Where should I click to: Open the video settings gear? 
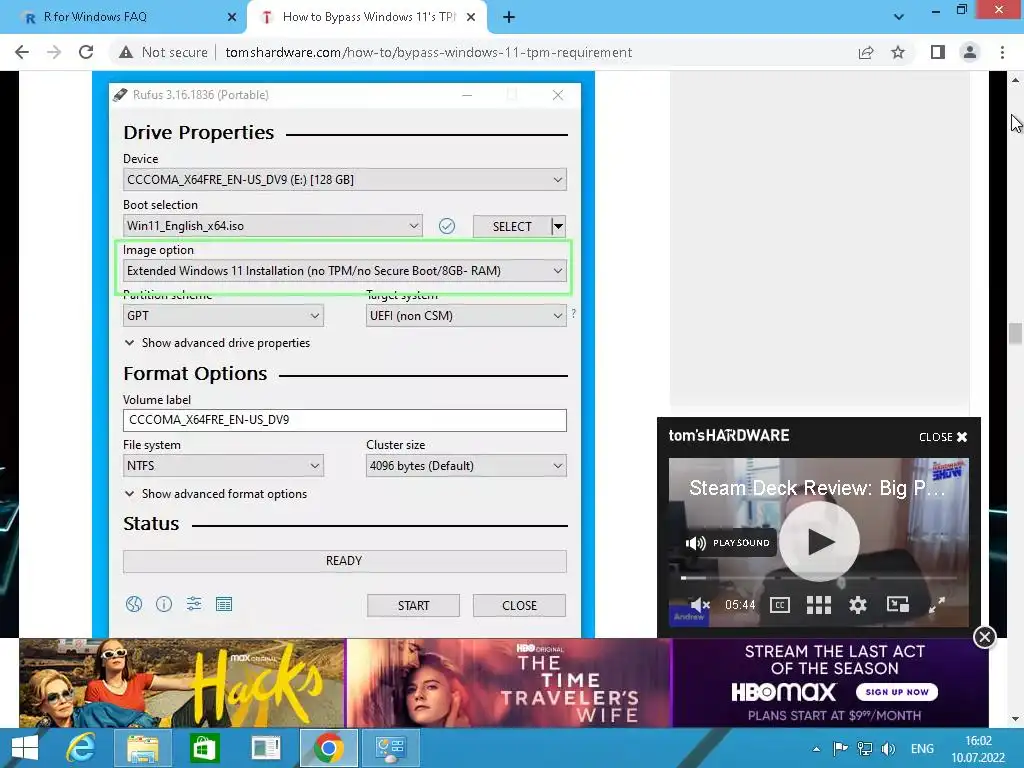[857, 605]
